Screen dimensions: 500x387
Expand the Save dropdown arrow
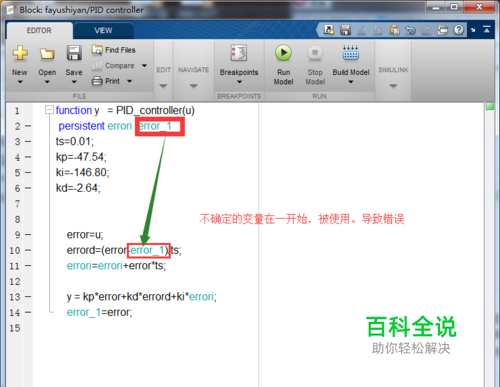pyautogui.click(x=74, y=82)
